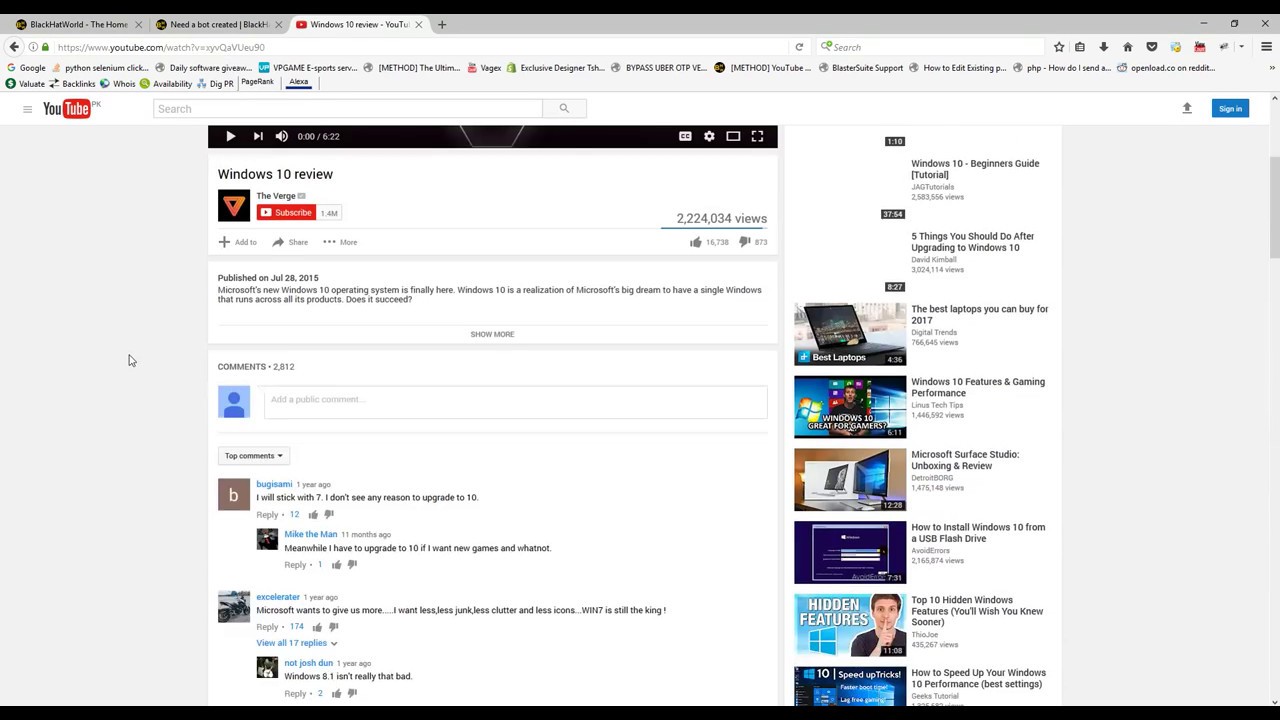Toggle closed captions on video
This screenshot has height=720, width=1280.
pyautogui.click(x=685, y=136)
